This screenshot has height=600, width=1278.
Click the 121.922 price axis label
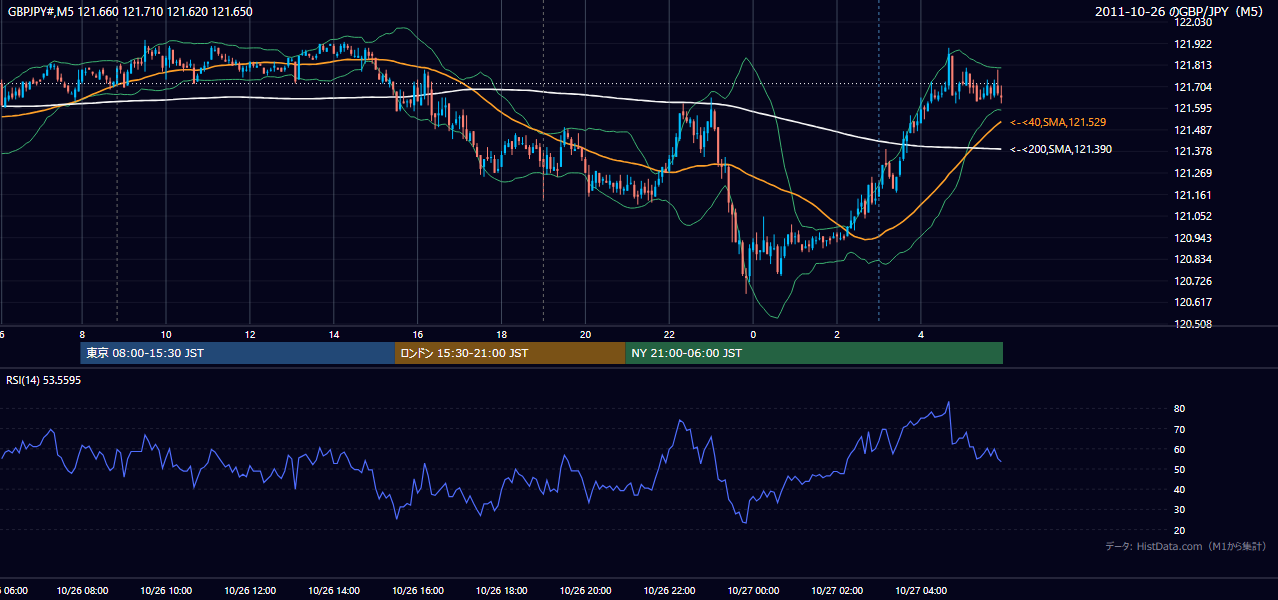click(1192, 44)
